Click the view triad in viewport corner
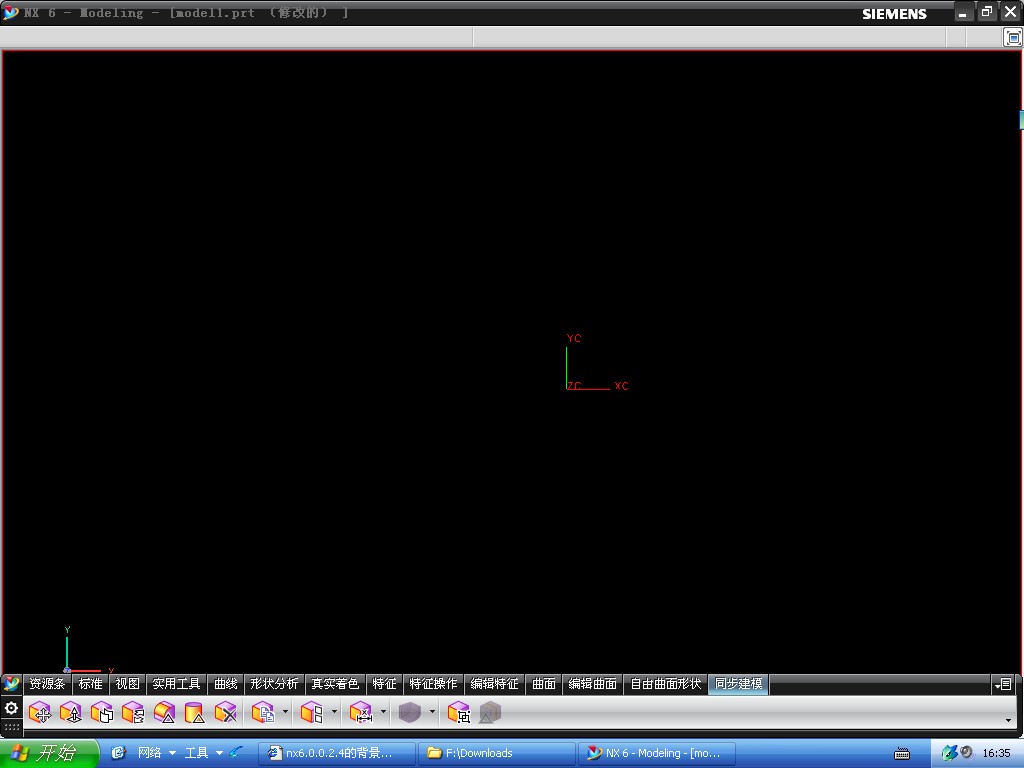The image size is (1024, 768). 88,650
